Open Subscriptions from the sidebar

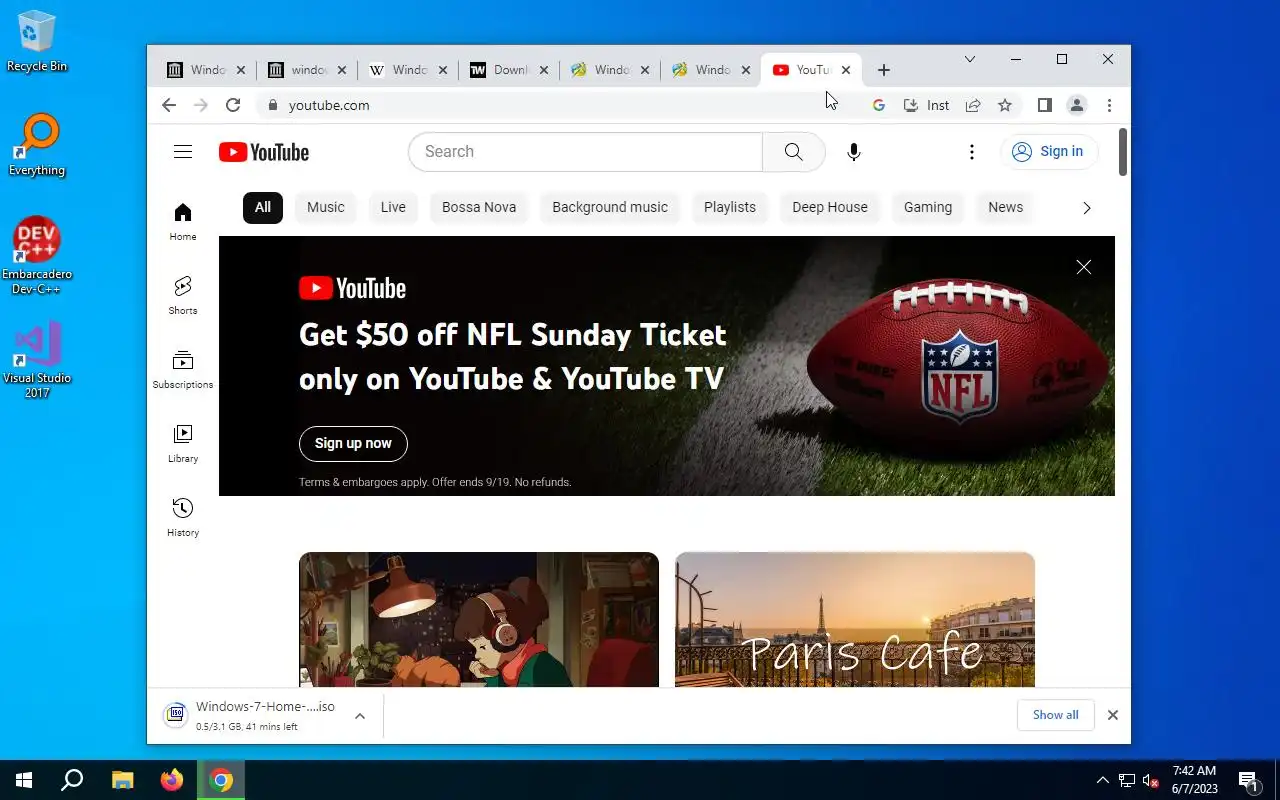[182, 369]
